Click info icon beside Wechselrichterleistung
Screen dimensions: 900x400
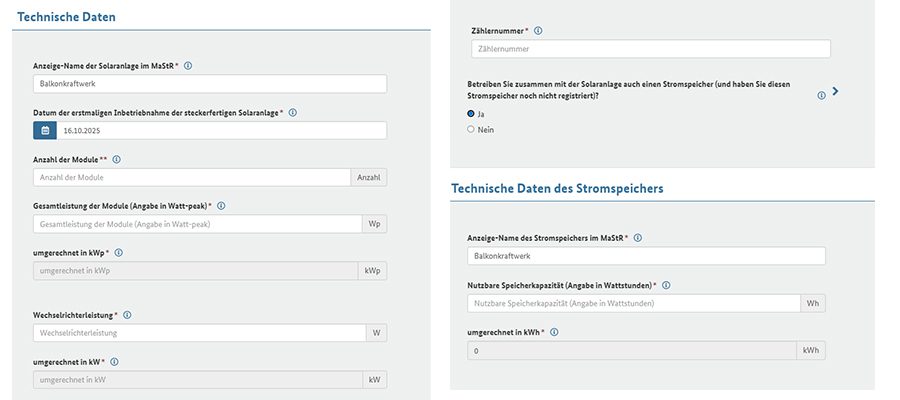point(127,315)
